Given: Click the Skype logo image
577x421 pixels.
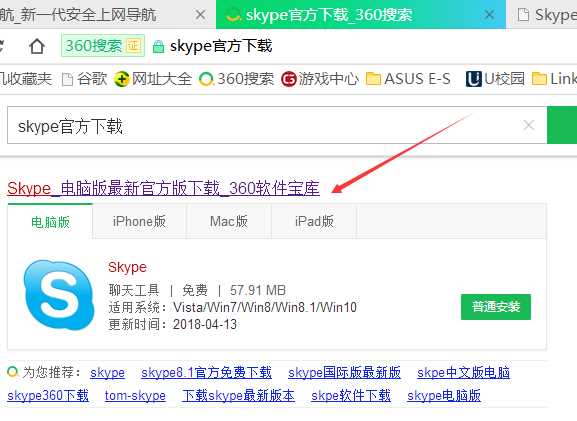Looking at the screenshot, I should coord(59,295).
